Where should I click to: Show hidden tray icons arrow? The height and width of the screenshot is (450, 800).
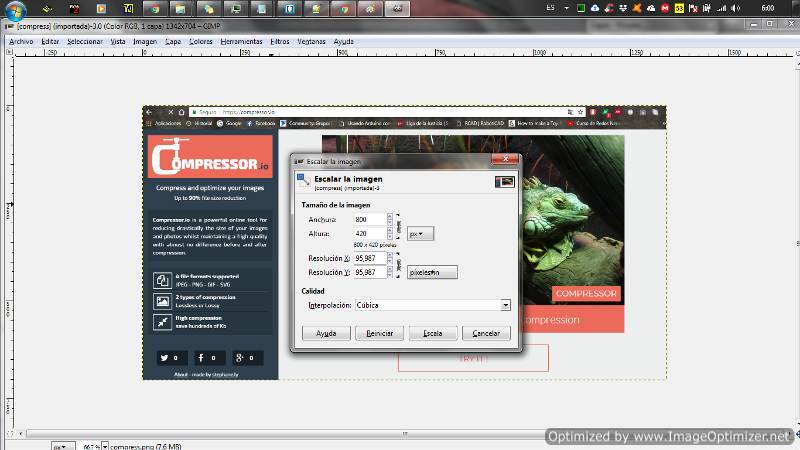(x=566, y=8)
